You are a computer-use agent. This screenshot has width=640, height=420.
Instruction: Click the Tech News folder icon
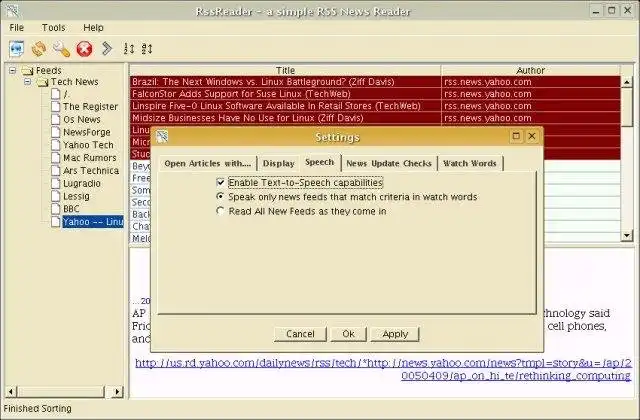click(42, 82)
